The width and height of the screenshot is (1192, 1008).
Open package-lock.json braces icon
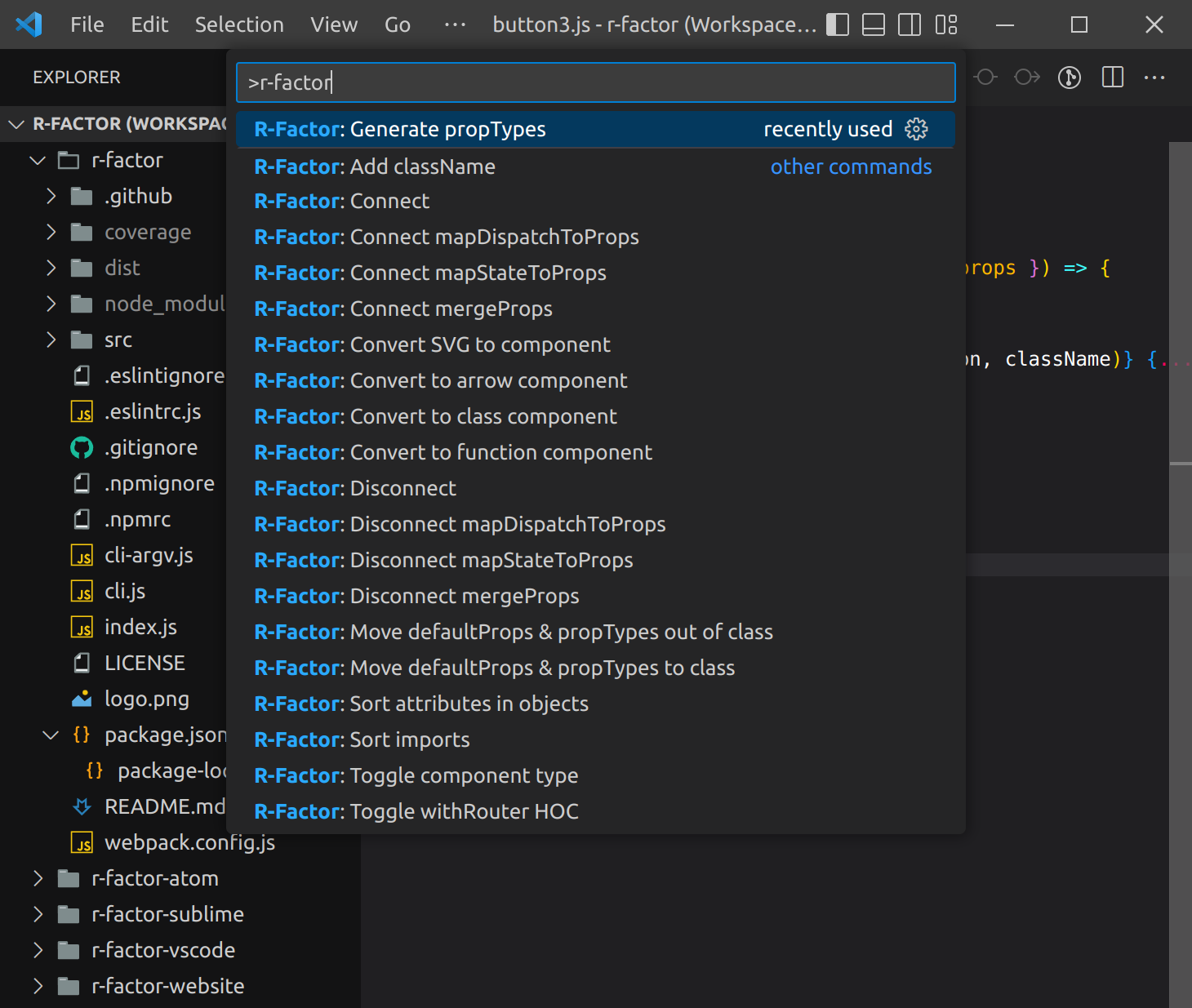pos(95,770)
